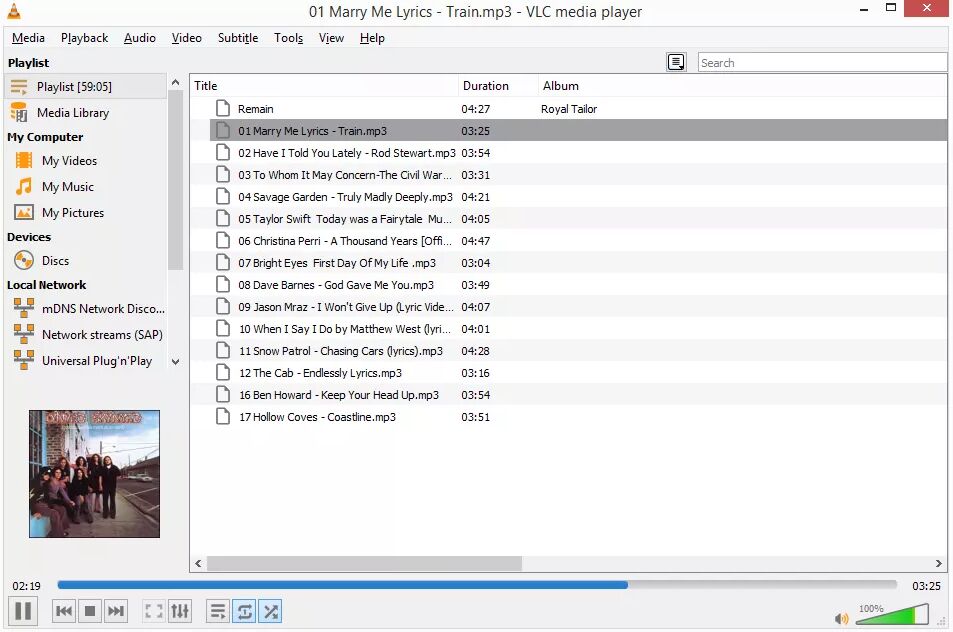
Task: Open My Music sidebar entry
Action: tap(85, 187)
